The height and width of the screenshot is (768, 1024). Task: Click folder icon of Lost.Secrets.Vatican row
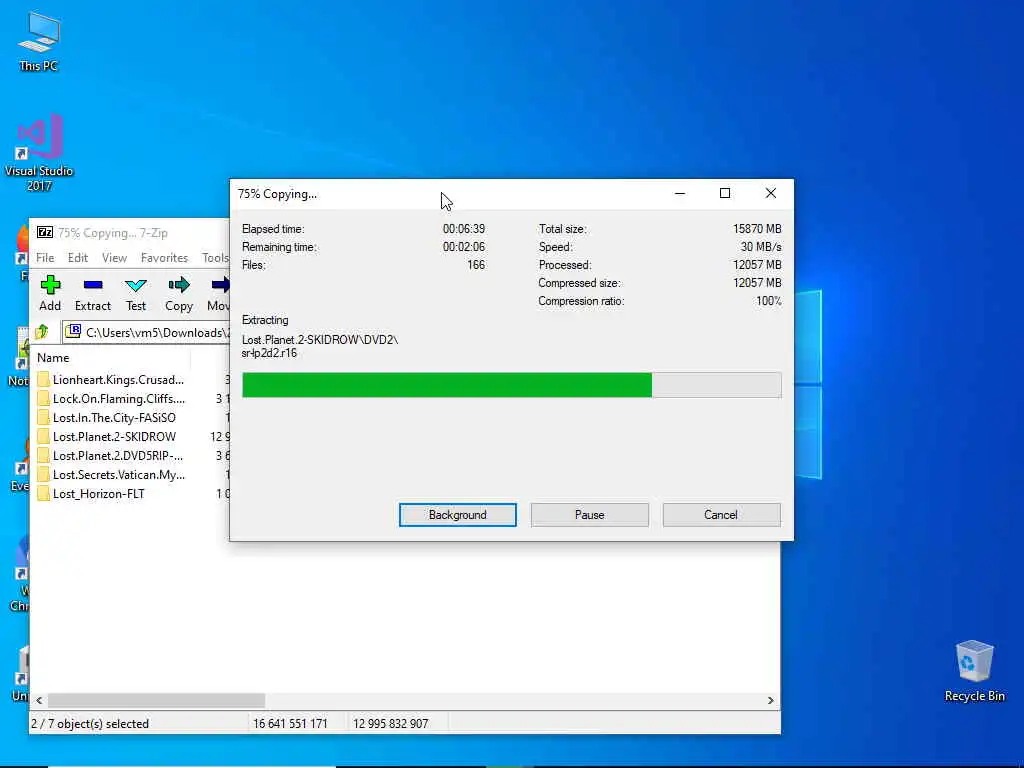coord(44,475)
